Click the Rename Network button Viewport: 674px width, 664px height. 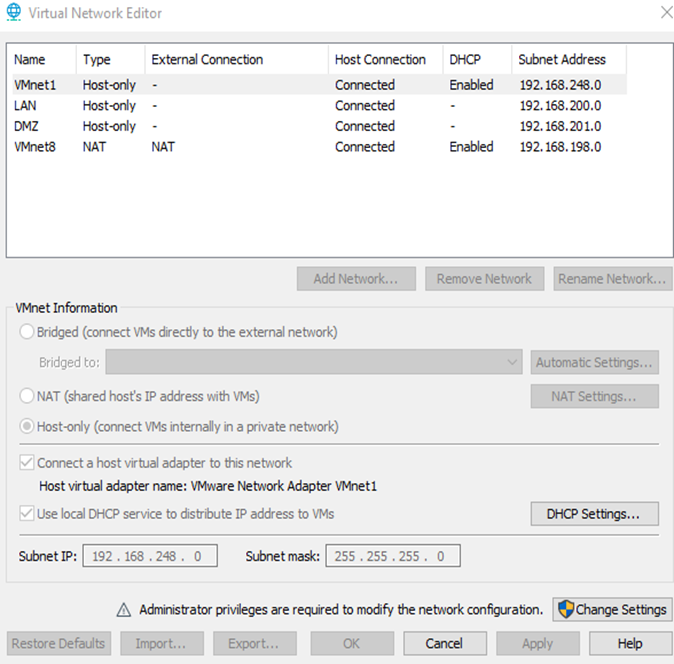613,279
